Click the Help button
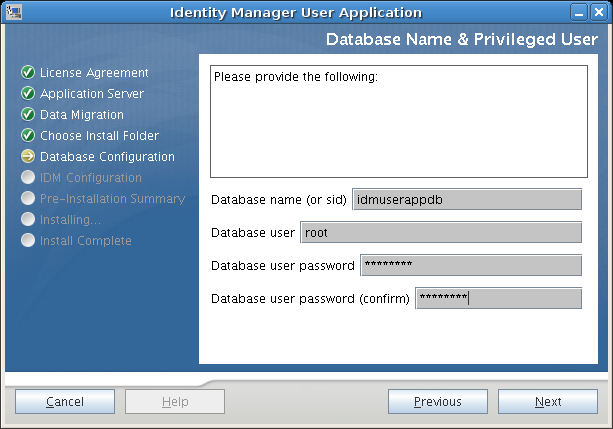 (175, 402)
